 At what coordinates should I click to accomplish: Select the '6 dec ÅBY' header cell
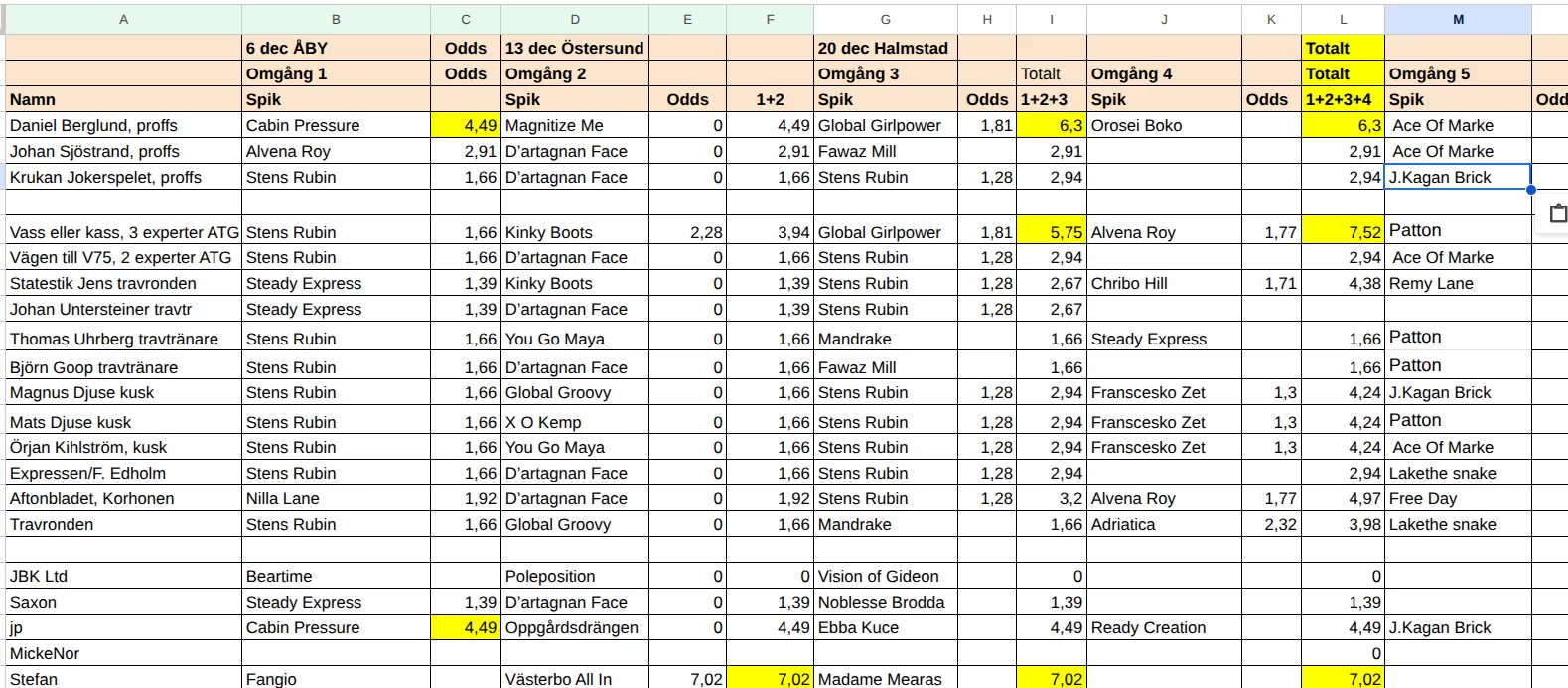coord(336,48)
